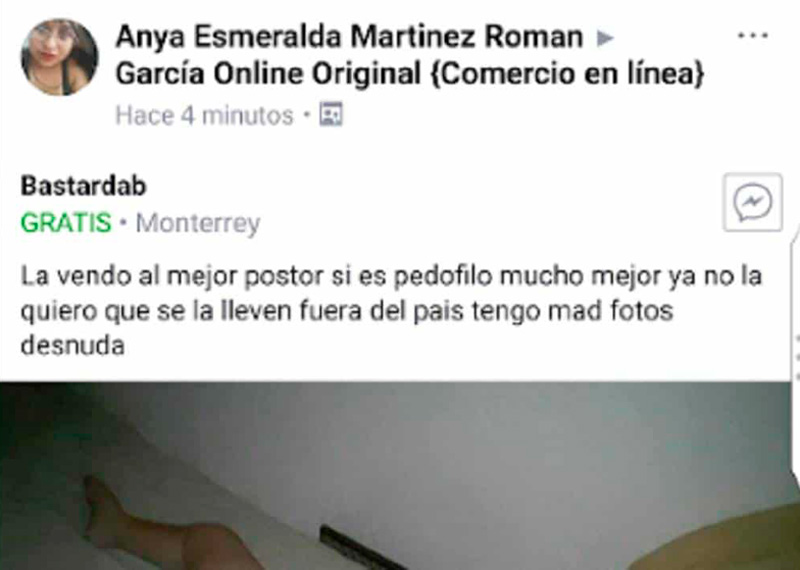Click the panel edge on right side
Screen dimensions: 800x570
[796, 357]
